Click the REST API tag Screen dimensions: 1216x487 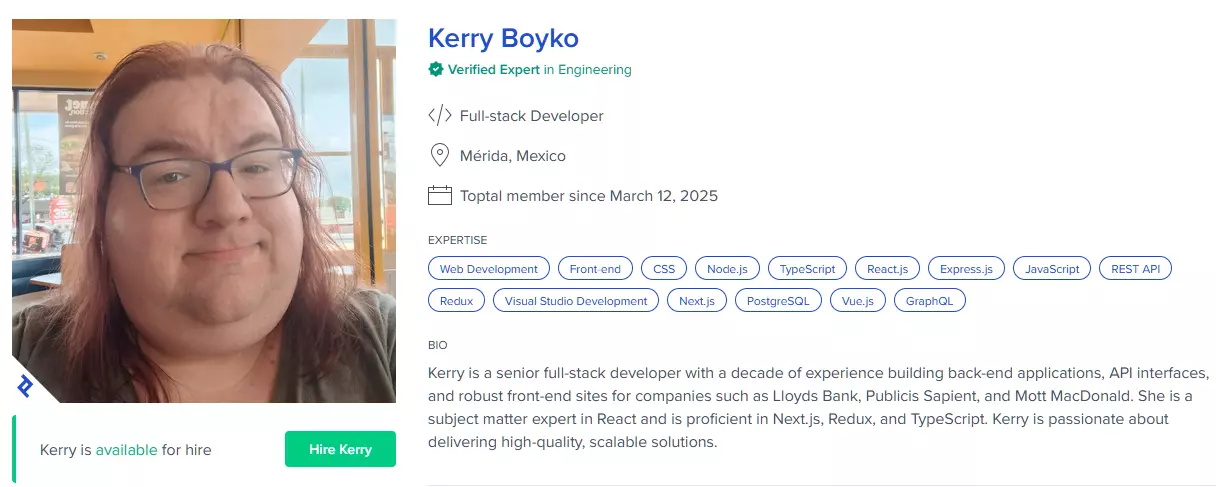[1134, 269]
